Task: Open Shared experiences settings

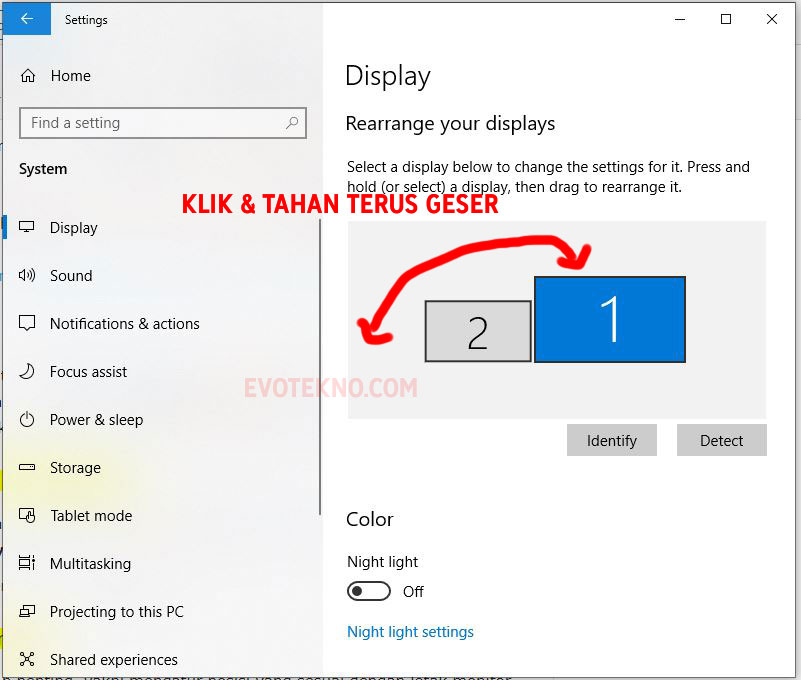Action: coord(114,660)
